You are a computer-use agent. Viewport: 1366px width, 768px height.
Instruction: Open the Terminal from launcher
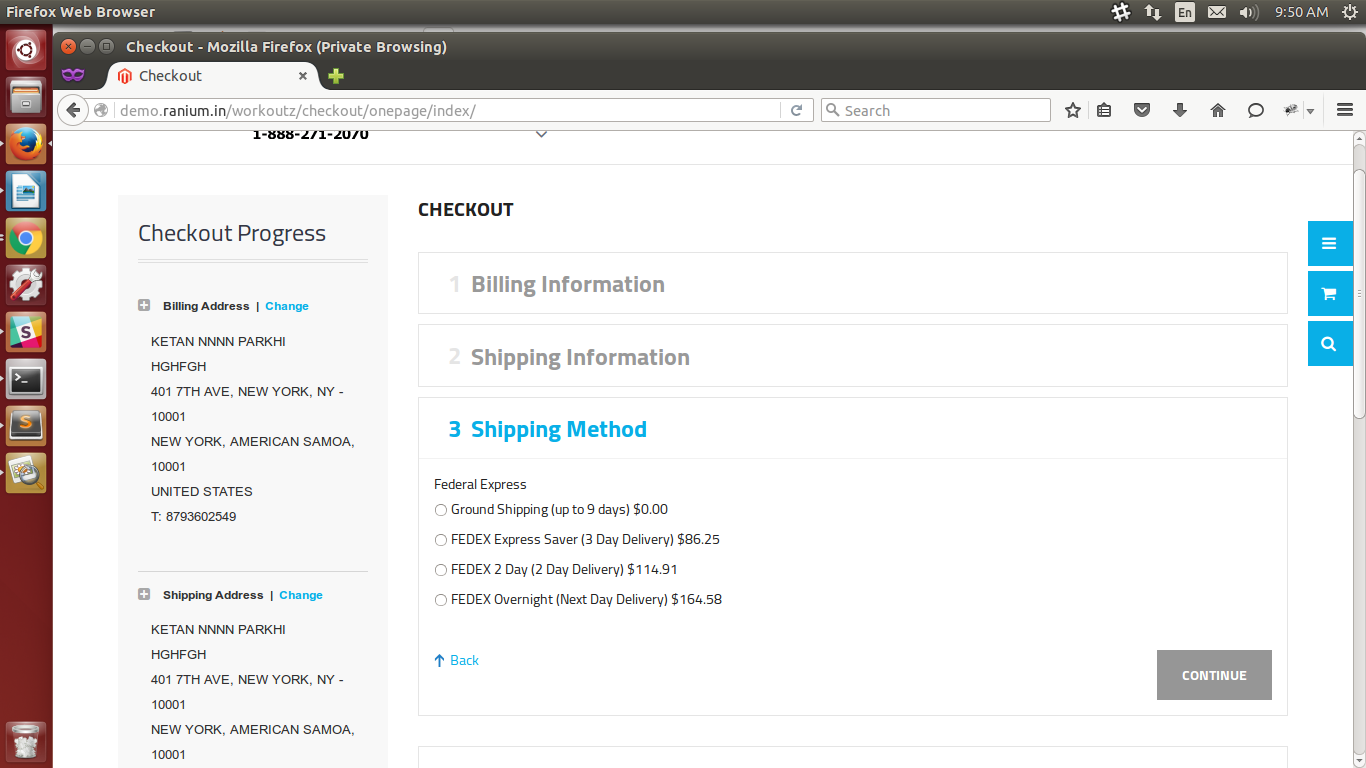click(26, 379)
